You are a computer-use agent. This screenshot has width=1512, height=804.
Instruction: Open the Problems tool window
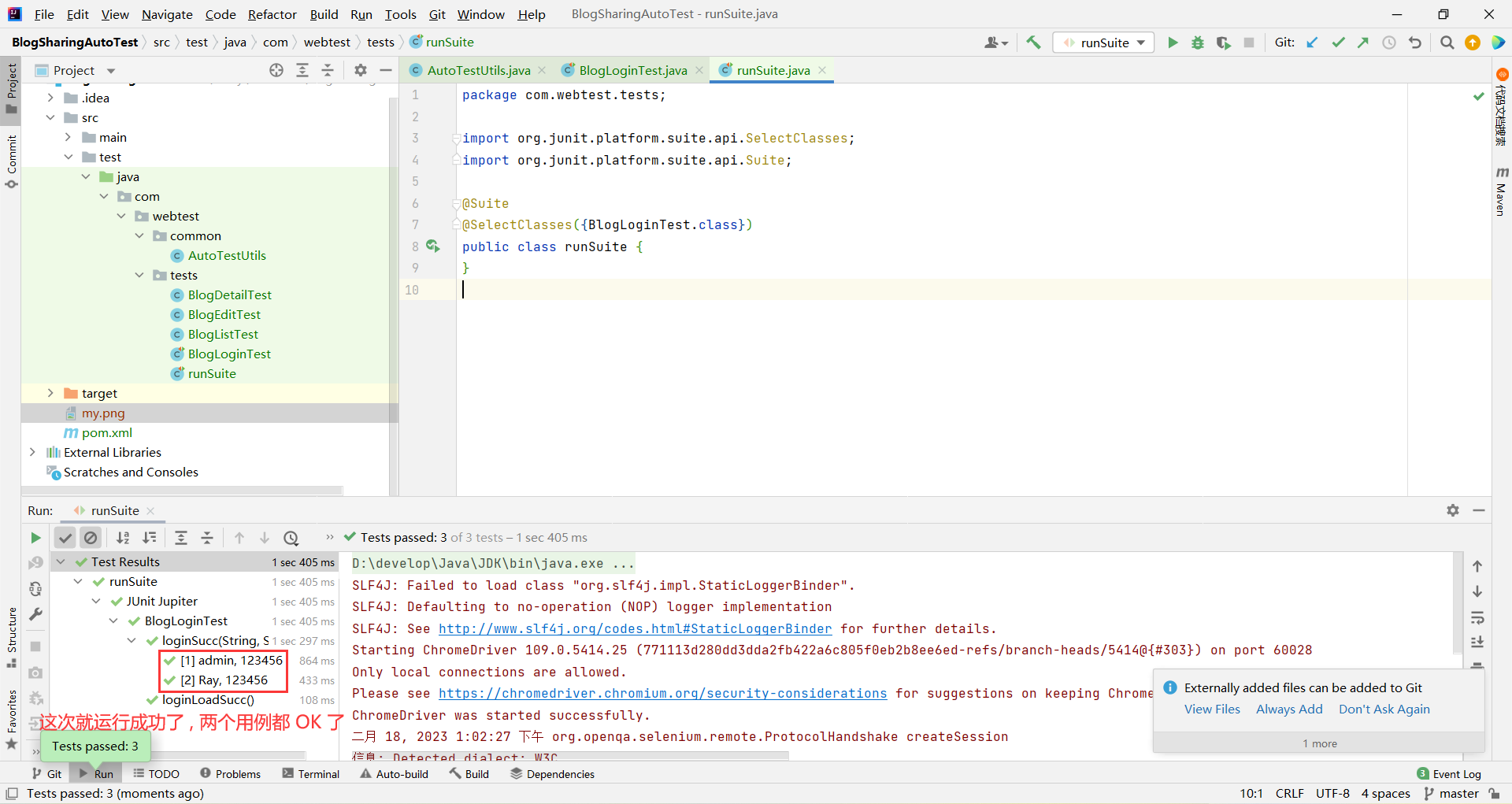230,774
